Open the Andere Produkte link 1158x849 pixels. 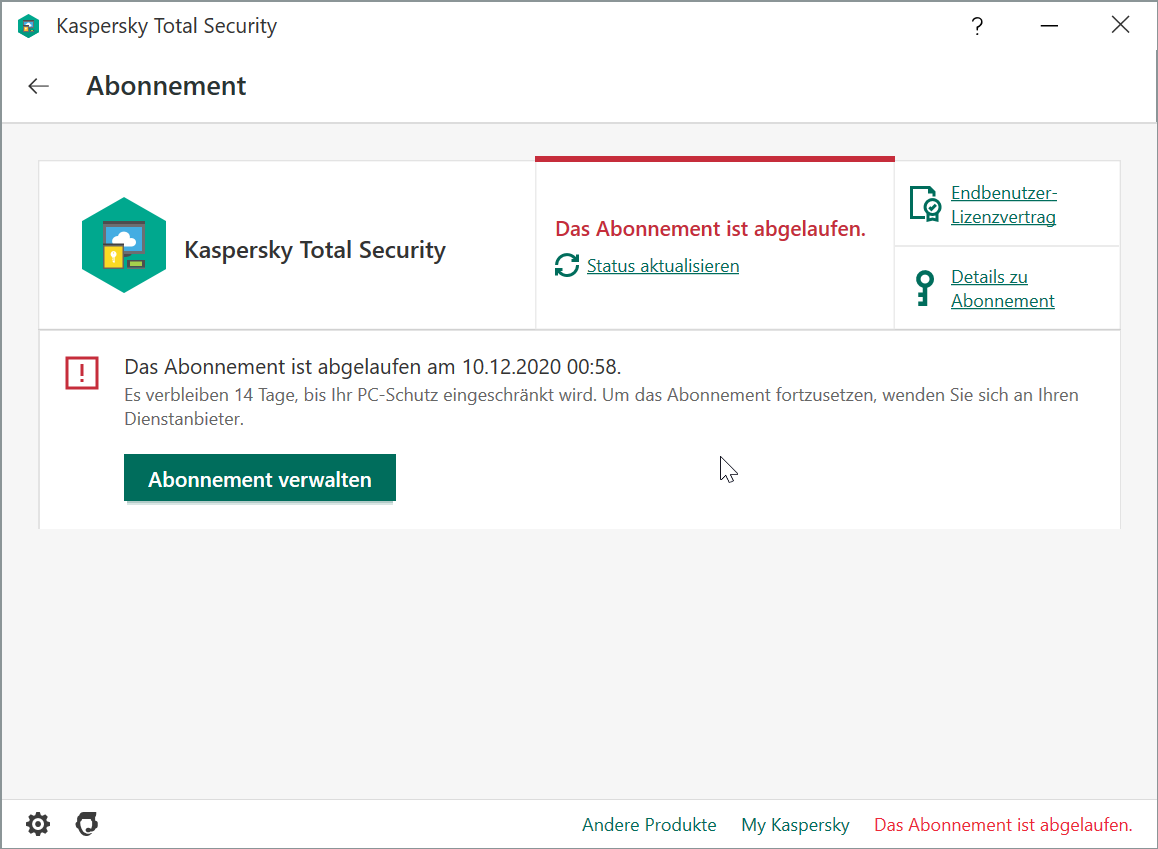[649, 825]
